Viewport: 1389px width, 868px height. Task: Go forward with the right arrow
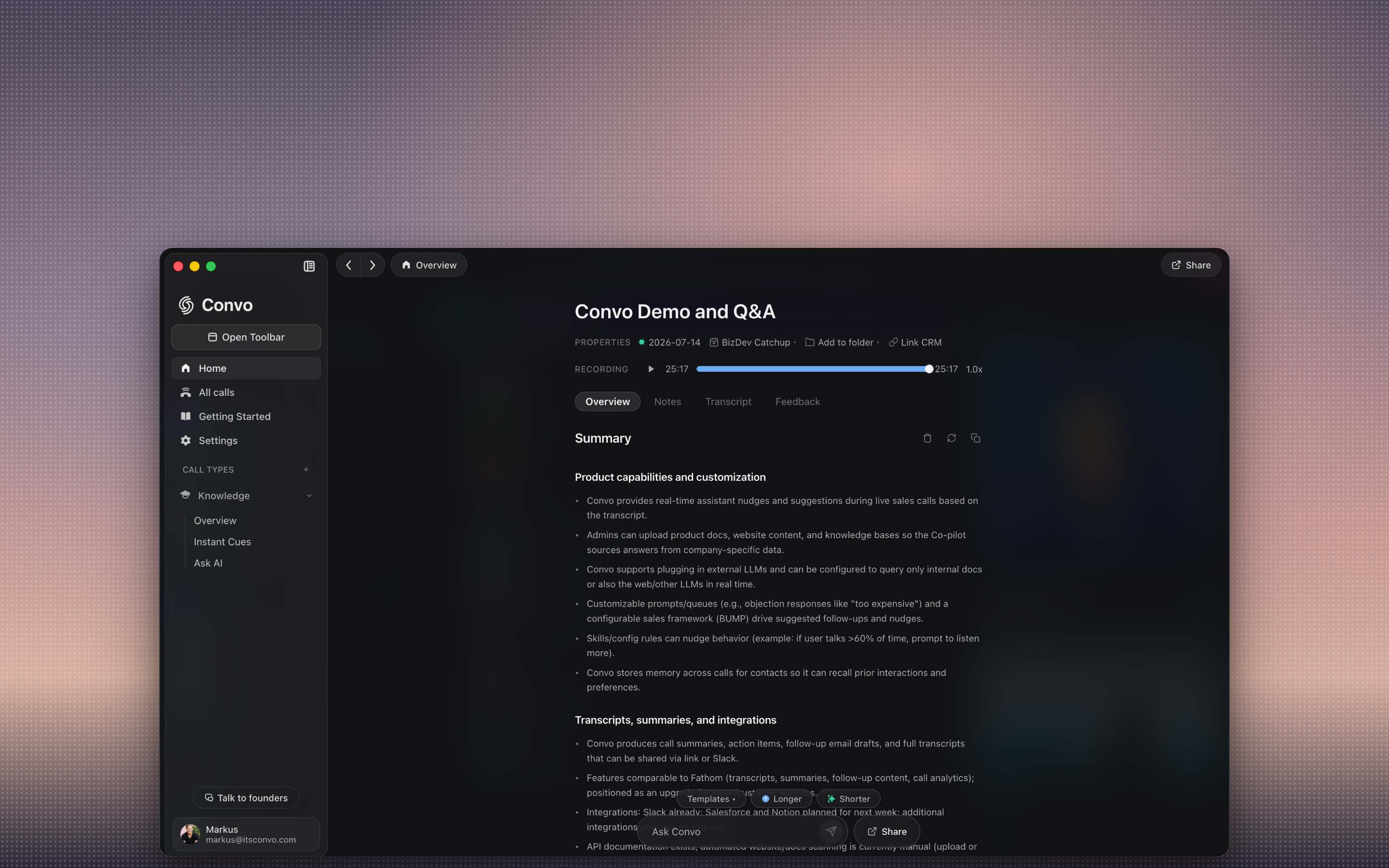coord(372,265)
